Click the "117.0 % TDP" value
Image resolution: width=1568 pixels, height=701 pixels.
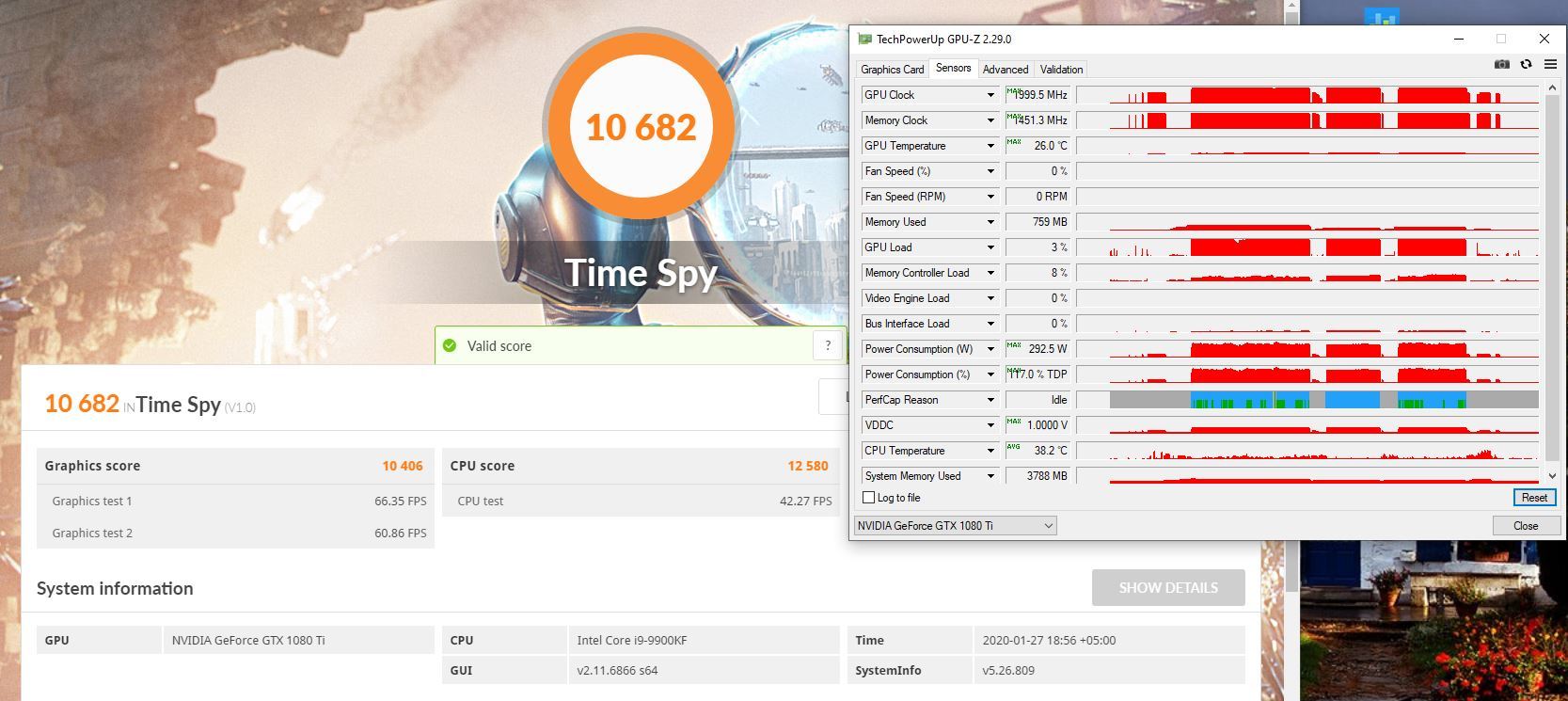1038,374
